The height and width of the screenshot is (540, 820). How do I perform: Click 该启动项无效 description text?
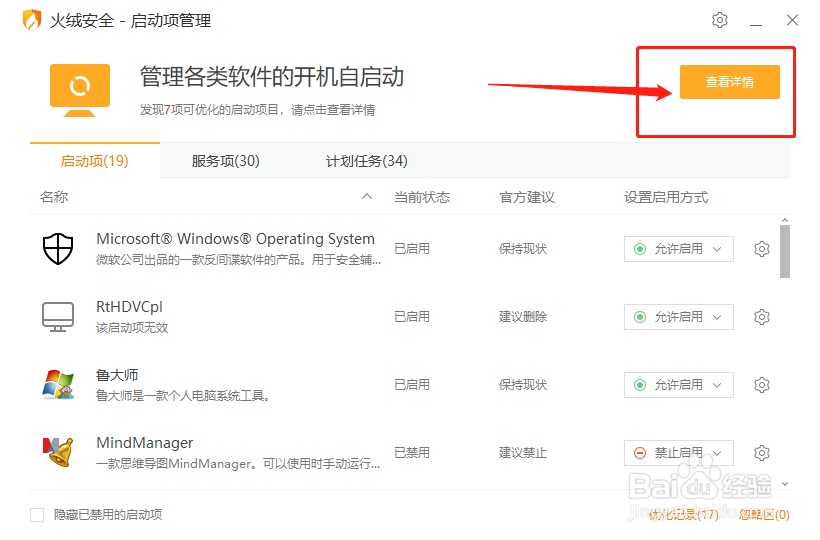click(132, 328)
